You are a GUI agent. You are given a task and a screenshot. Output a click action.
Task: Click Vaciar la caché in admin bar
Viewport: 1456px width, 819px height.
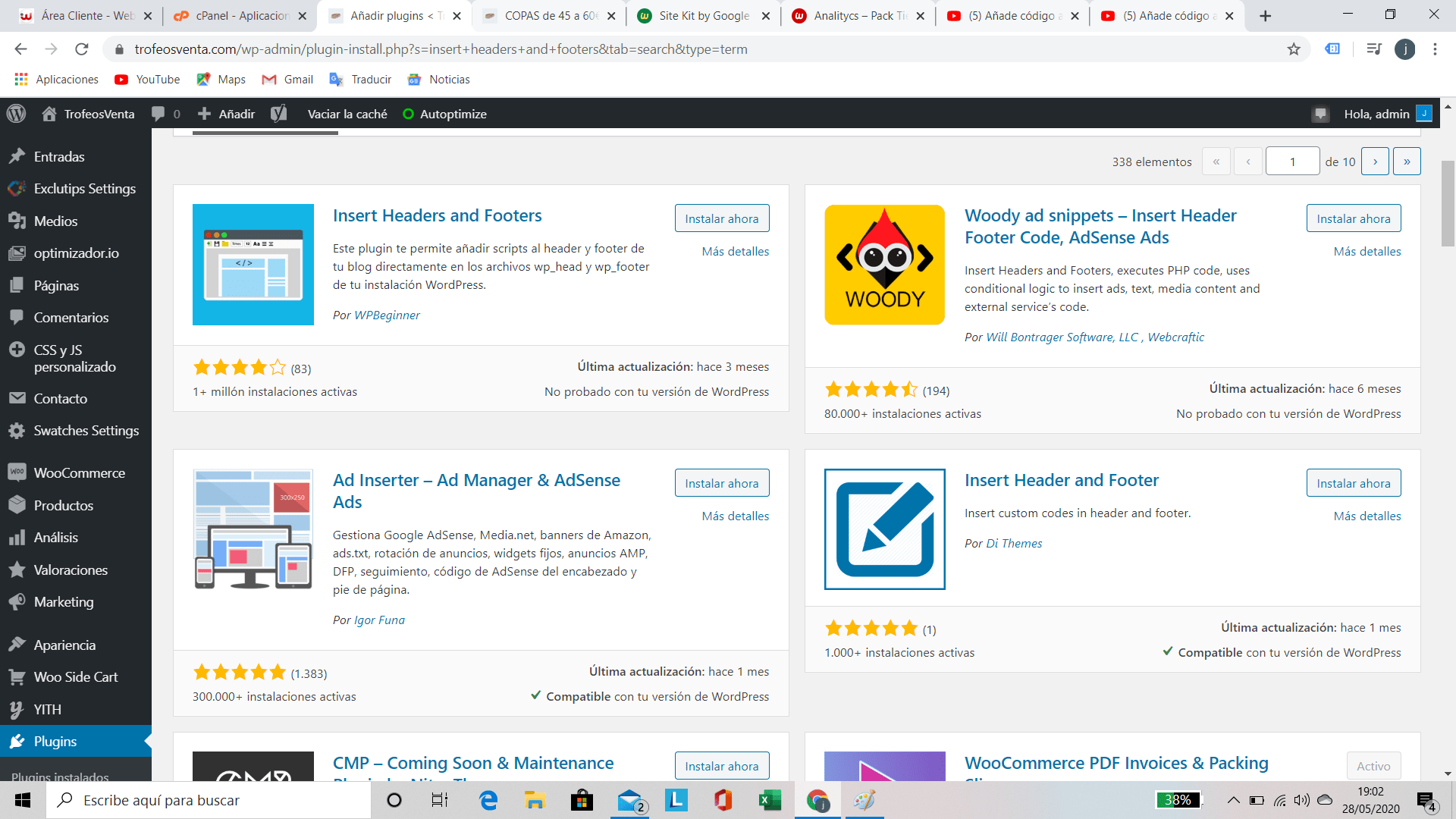347,114
